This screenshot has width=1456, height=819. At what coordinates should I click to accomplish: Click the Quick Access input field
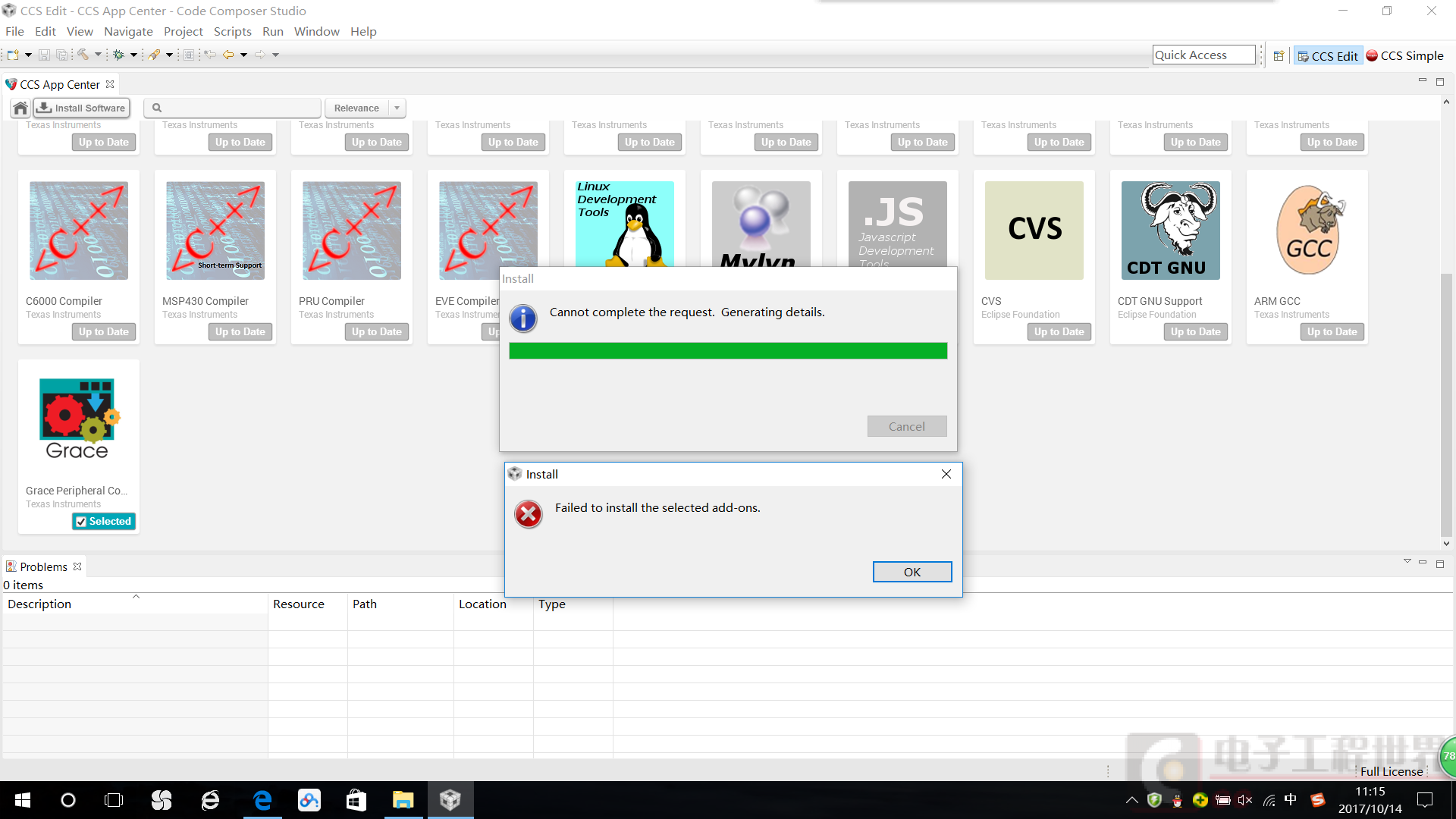(1203, 55)
